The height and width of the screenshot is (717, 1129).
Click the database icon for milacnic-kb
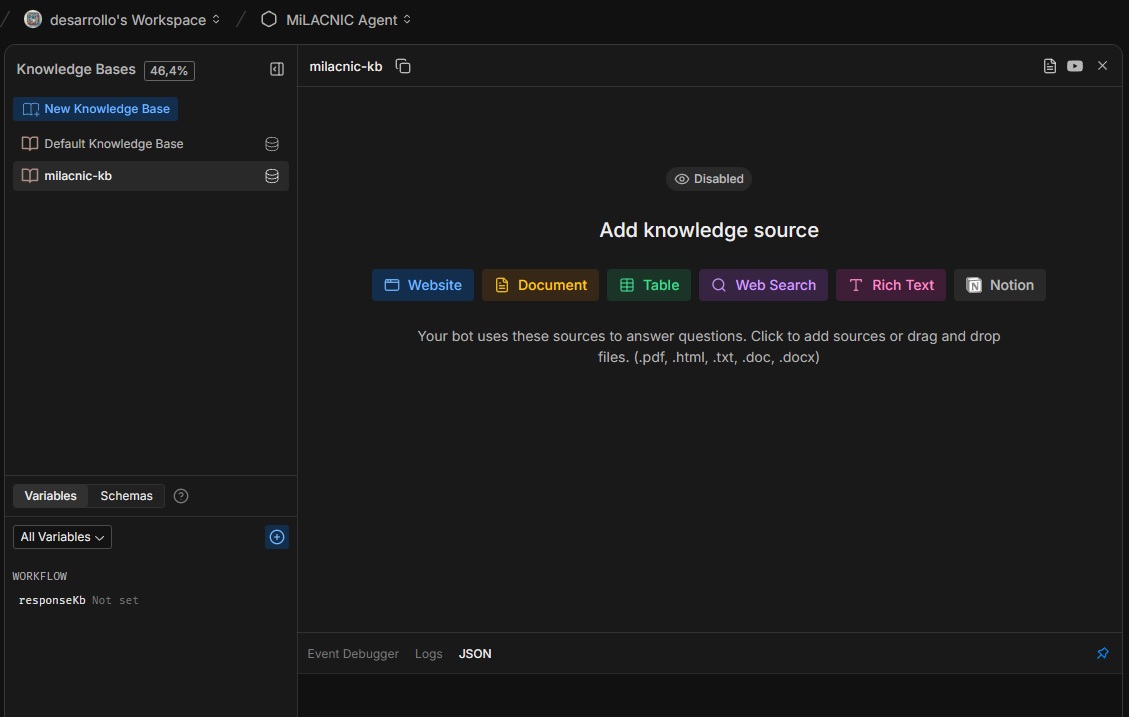tap(271, 176)
